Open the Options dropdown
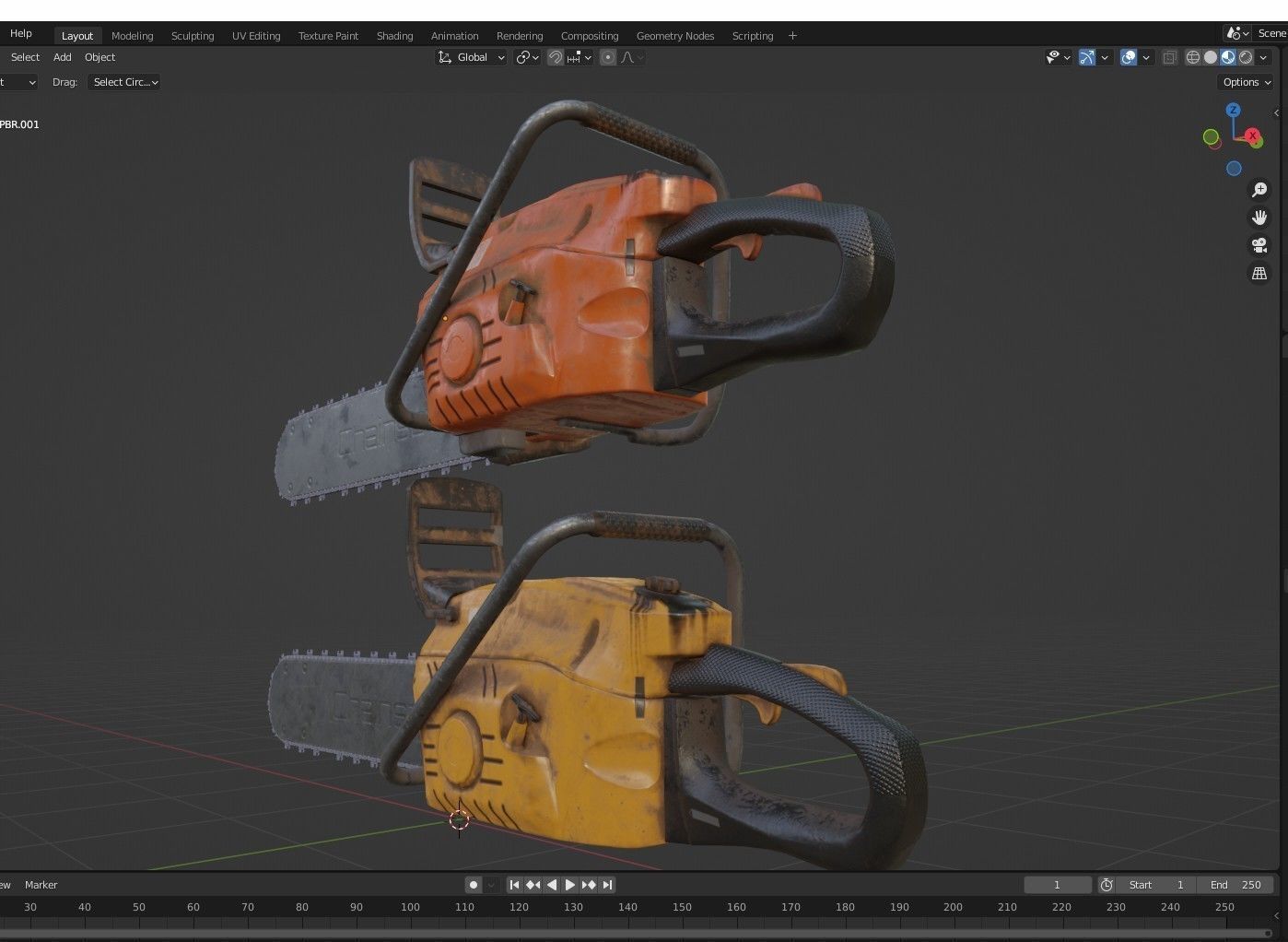This screenshot has height=942, width=1288. 1247,82
